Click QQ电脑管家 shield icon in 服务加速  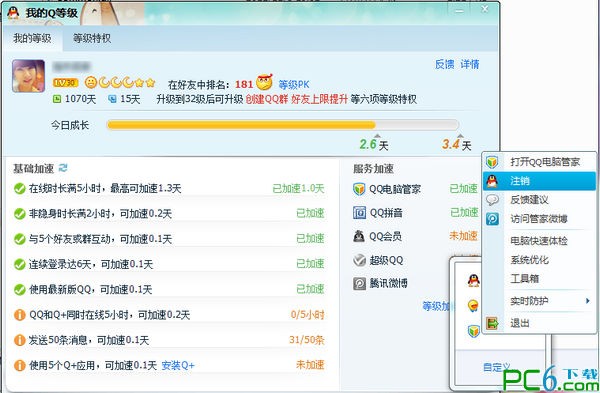[359, 189]
